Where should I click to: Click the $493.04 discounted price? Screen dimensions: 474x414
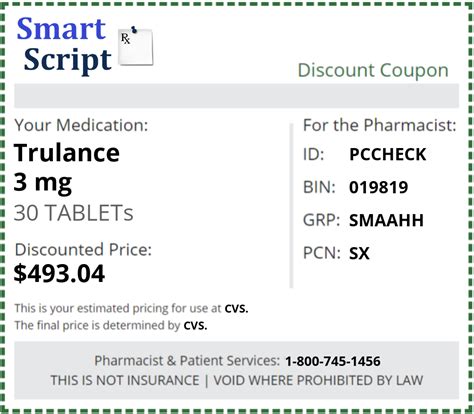(x=59, y=273)
